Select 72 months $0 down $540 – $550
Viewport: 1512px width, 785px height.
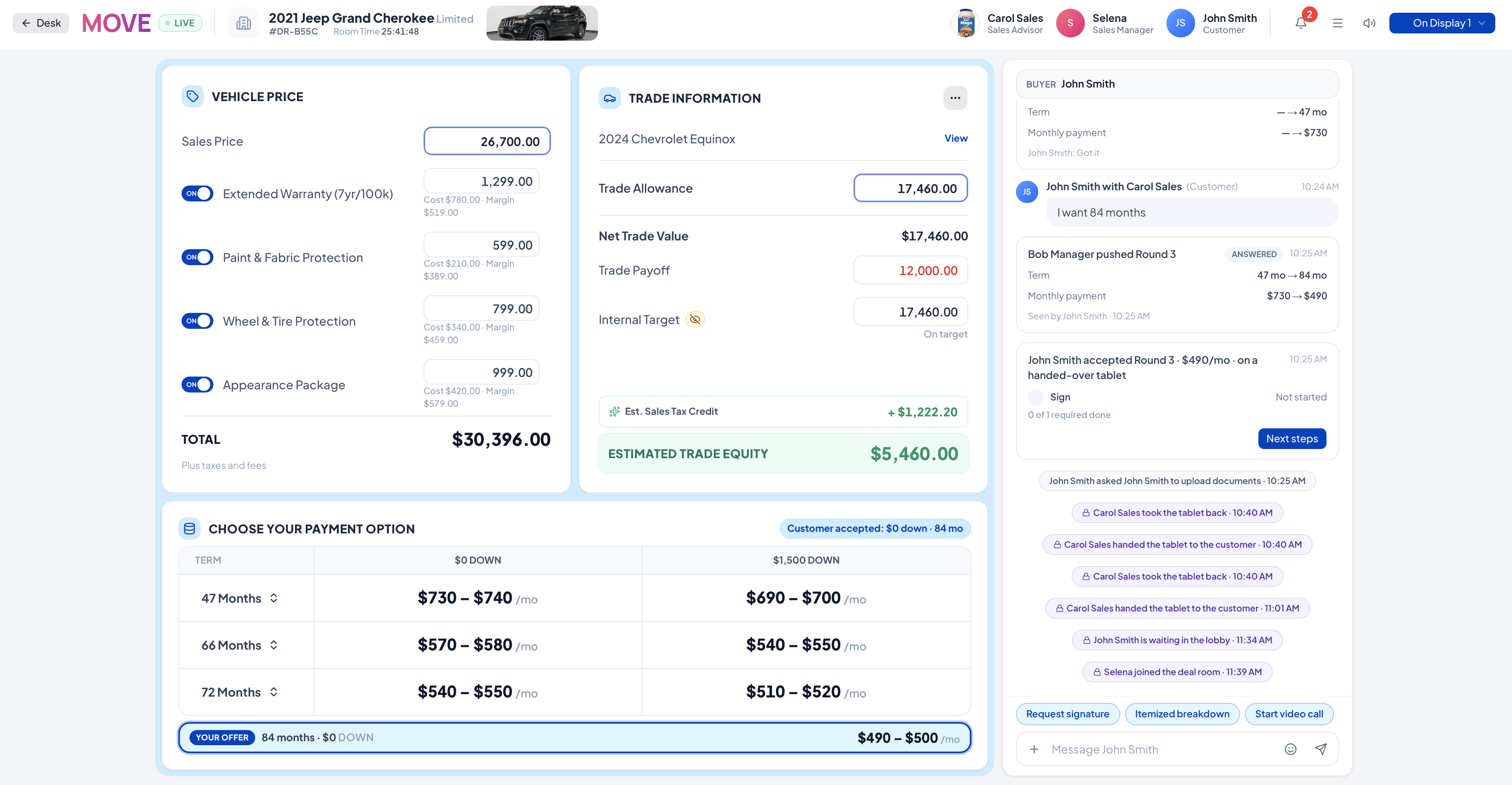[477, 692]
